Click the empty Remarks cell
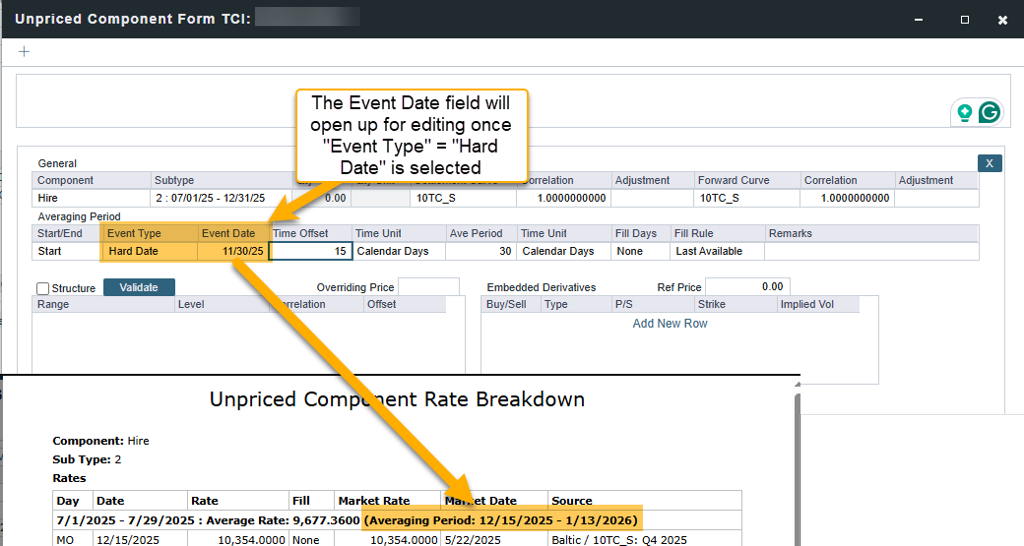The image size is (1024, 546). 870,251
